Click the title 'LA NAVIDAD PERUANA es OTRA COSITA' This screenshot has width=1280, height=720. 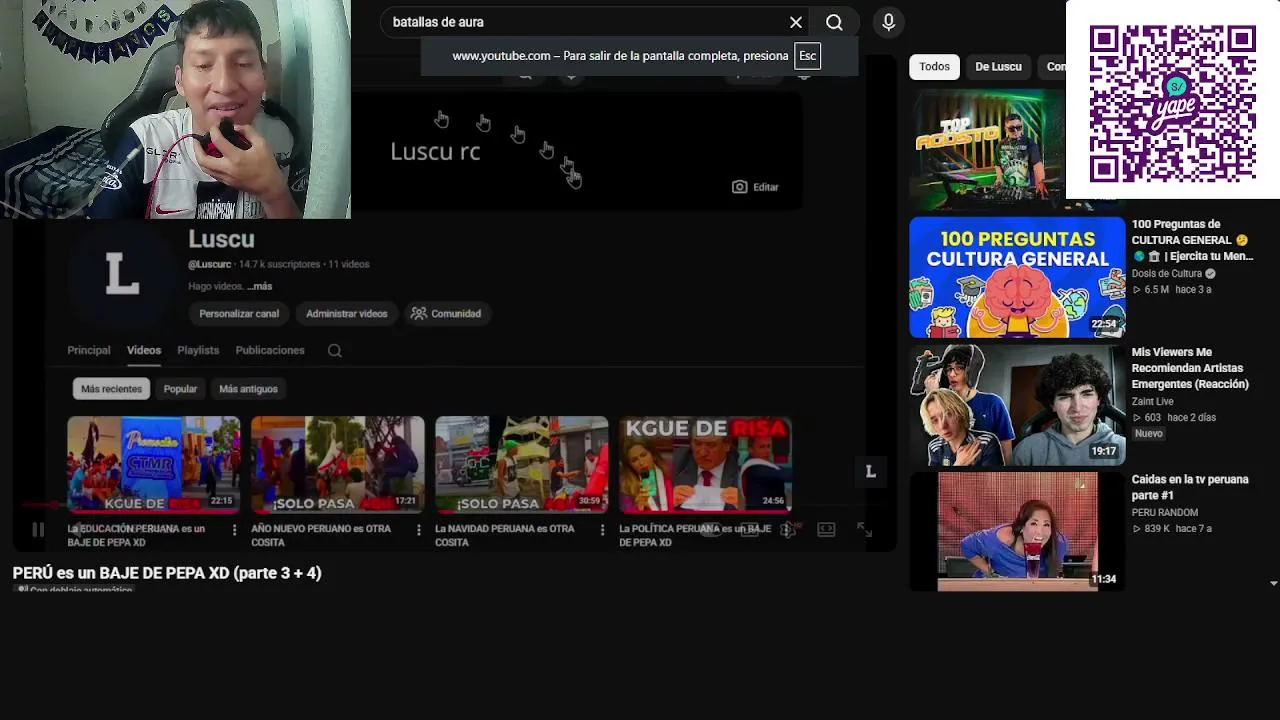click(505, 535)
